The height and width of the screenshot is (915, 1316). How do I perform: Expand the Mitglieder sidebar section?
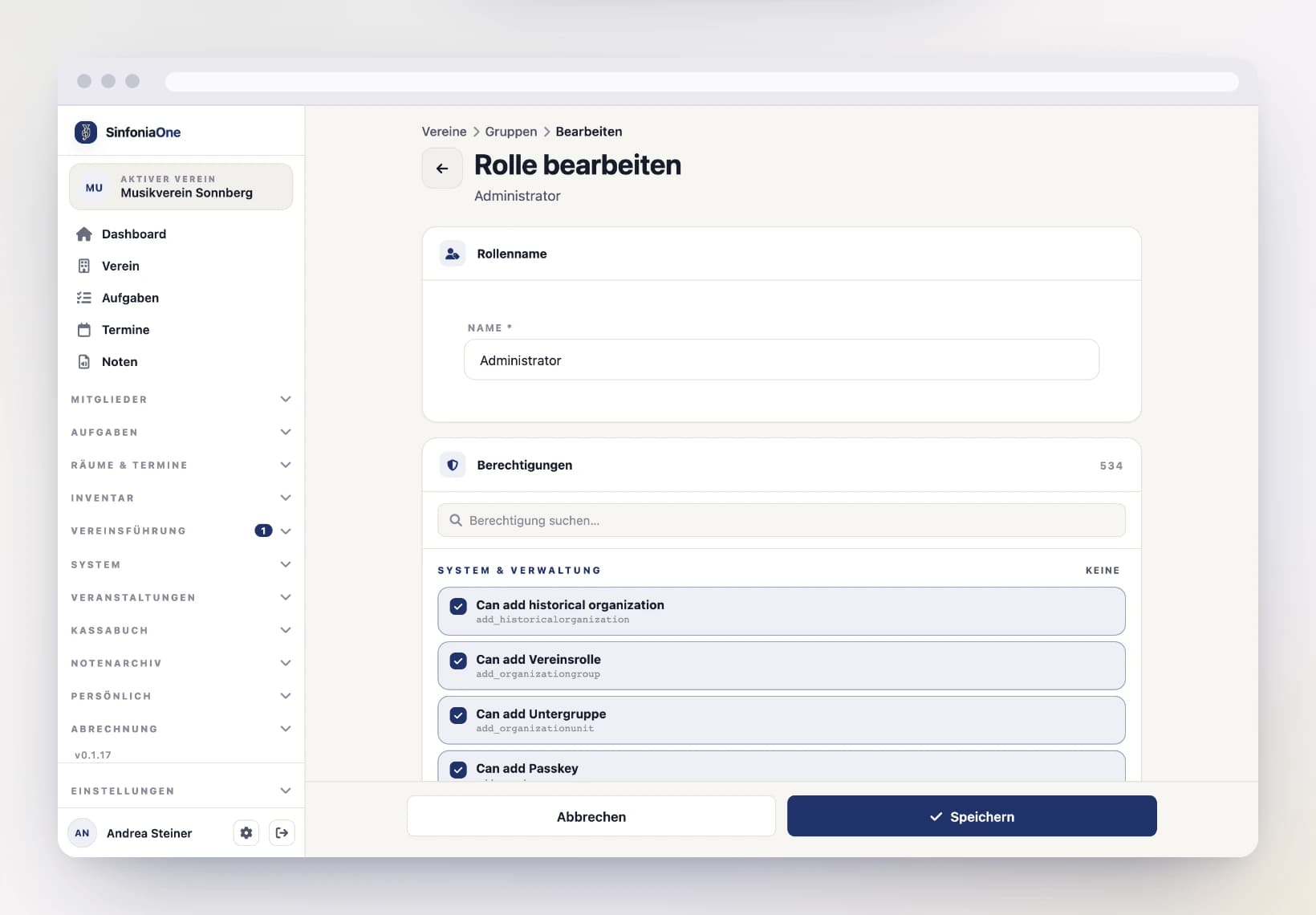pos(181,399)
